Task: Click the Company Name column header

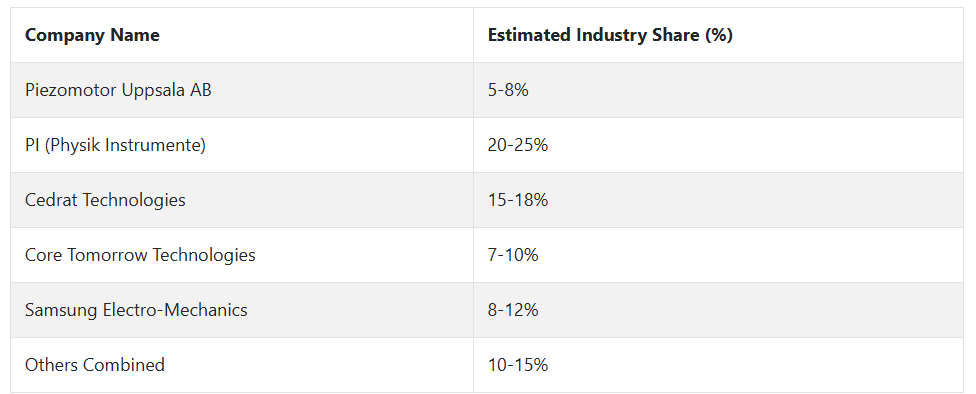Action: tap(92, 35)
